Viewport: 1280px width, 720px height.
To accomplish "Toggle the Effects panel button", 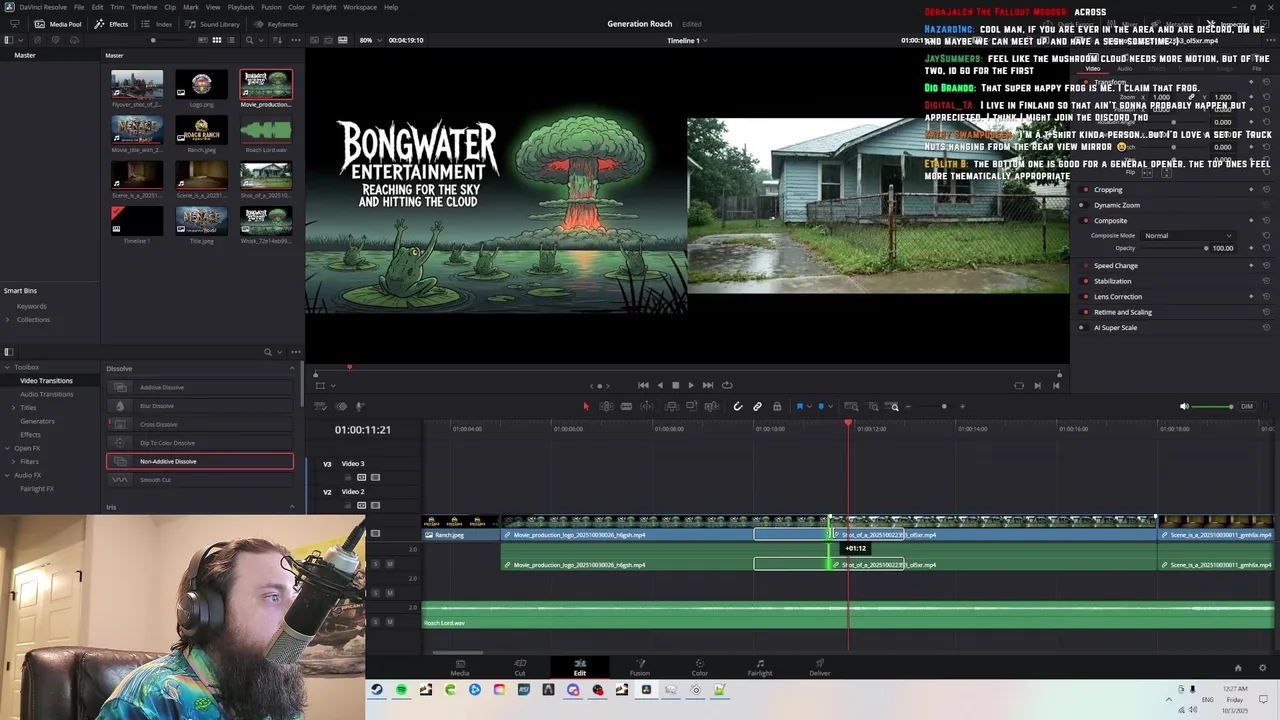I will tap(111, 24).
